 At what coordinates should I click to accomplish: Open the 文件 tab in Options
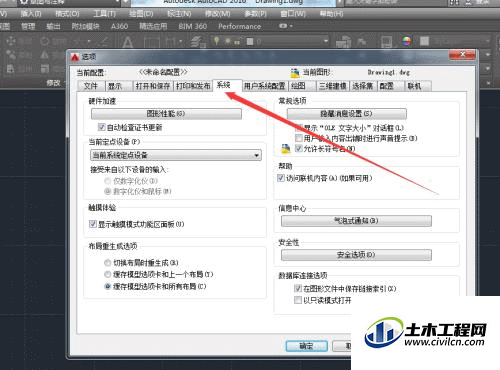click(91, 86)
